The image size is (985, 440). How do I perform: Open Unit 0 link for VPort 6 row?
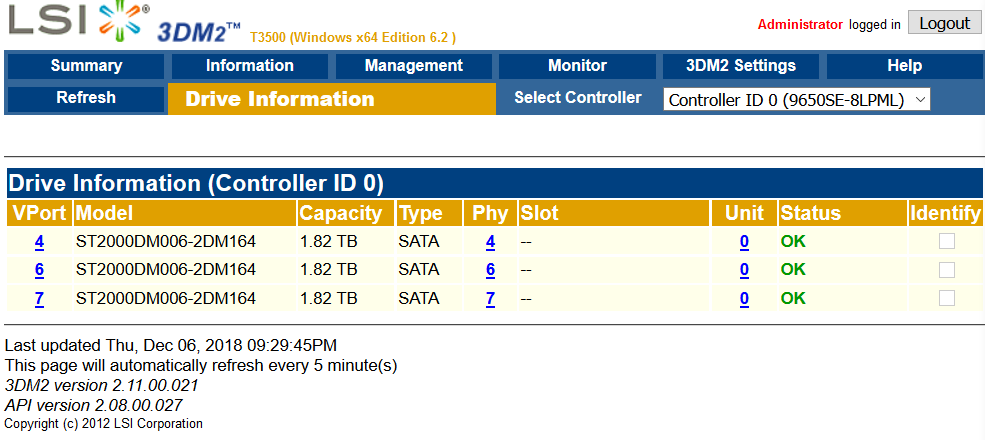[744, 270]
